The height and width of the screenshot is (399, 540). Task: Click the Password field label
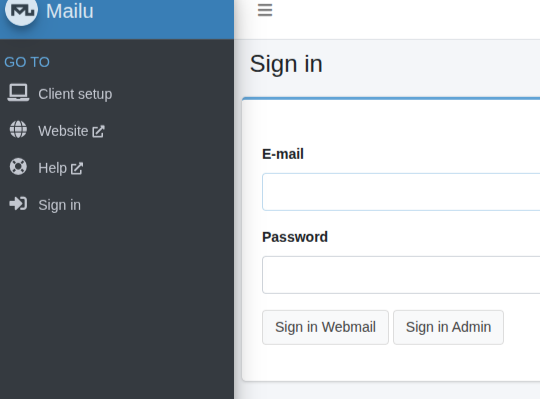[295, 237]
